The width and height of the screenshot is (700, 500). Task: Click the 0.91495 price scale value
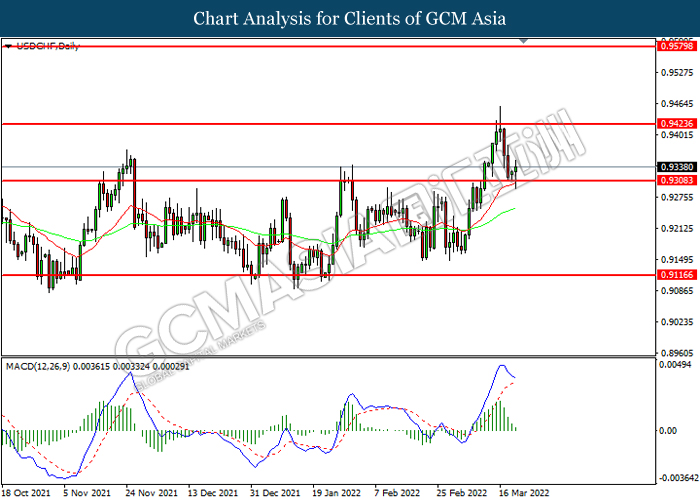677,260
